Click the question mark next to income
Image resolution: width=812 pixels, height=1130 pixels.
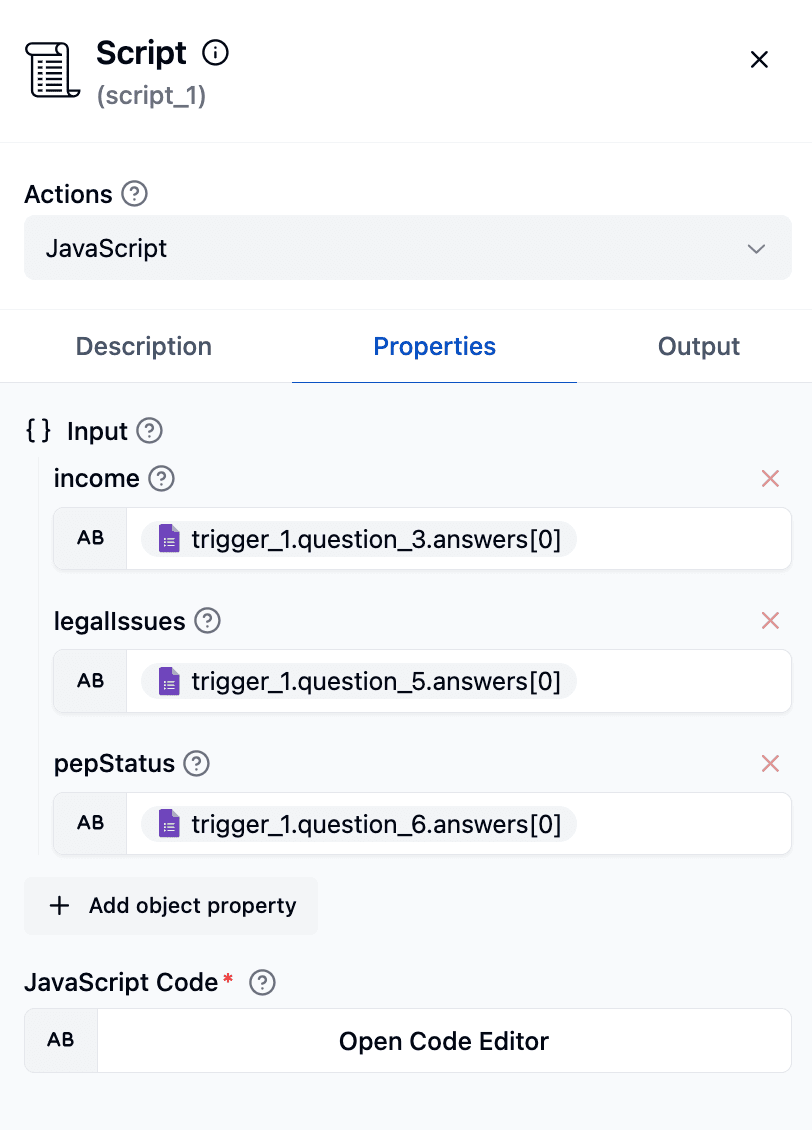pos(163,479)
